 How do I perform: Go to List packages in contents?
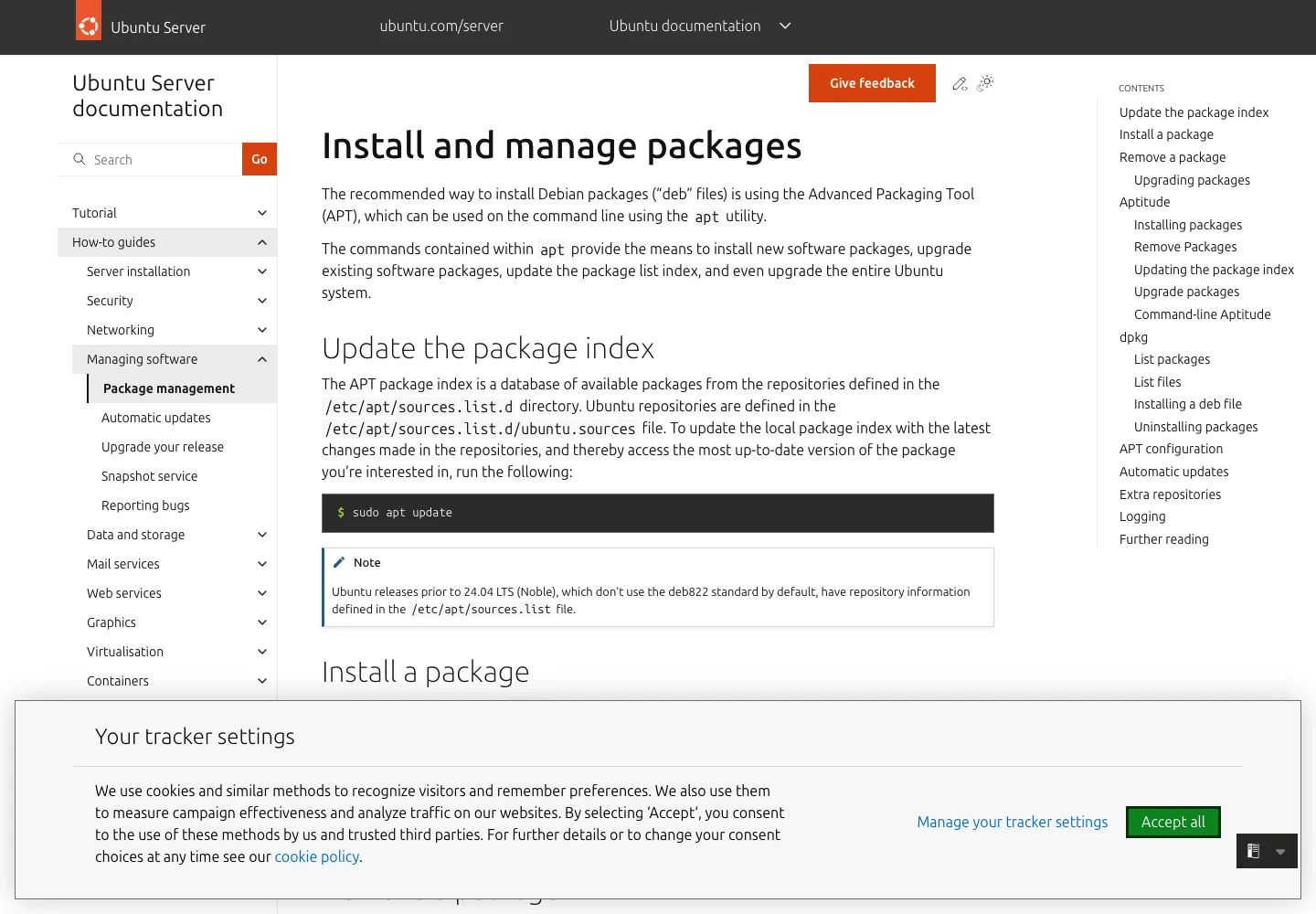(1173, 359)
